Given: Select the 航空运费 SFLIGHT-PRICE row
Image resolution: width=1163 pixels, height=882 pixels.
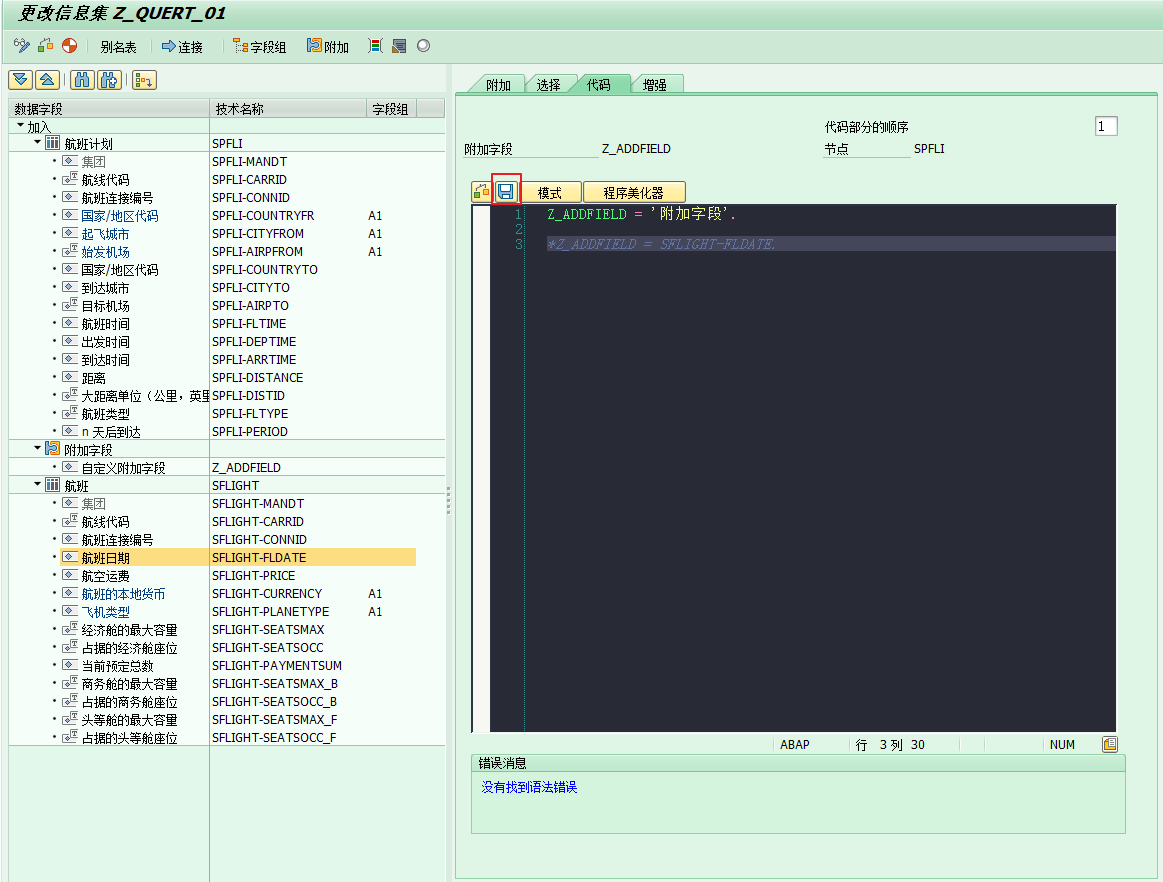Looking at the screenshot, I should 105,576.
